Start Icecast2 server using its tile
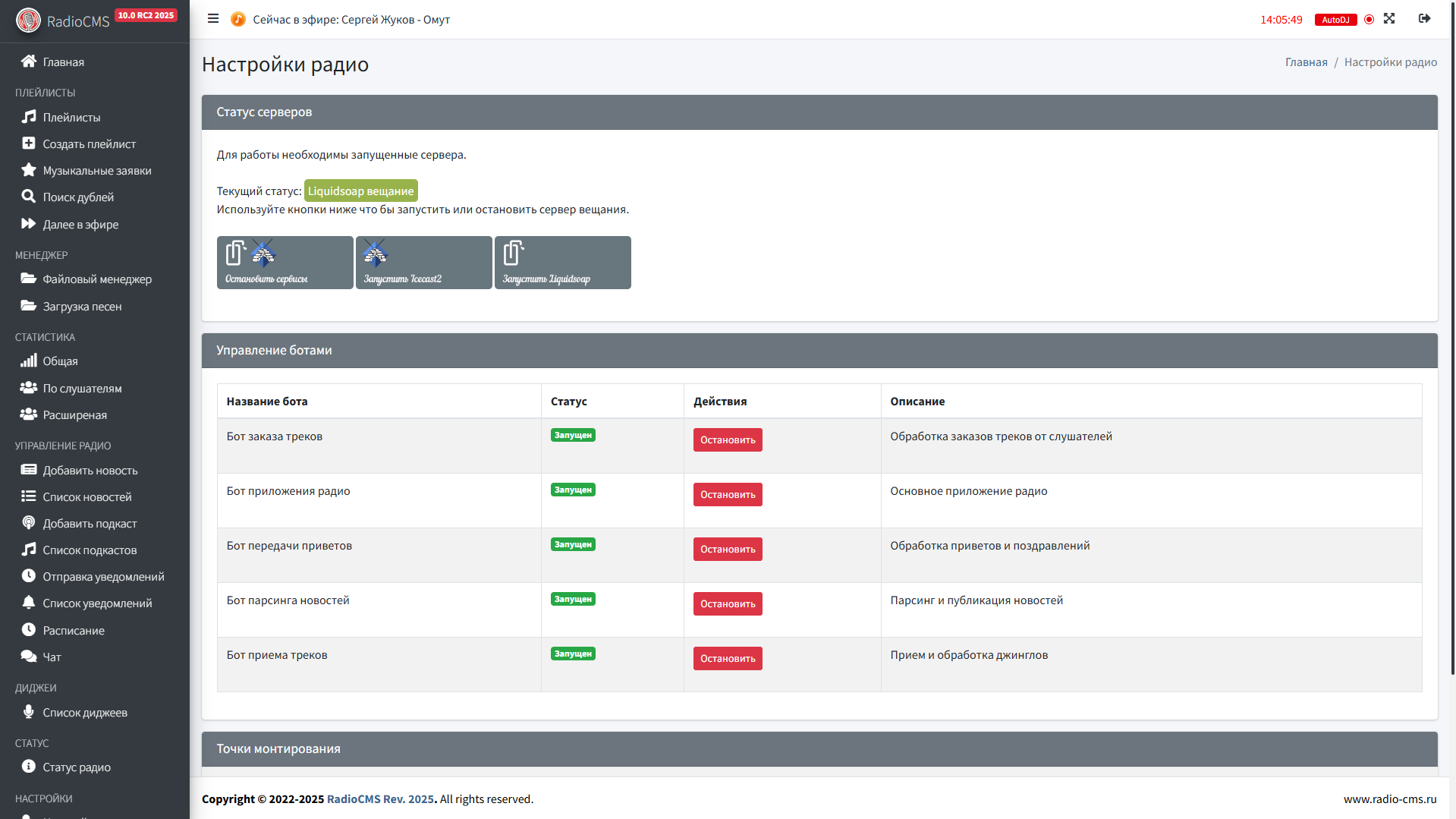This screenshot has height=819, width=1456. pyautogui.click(x=423, y=263)
